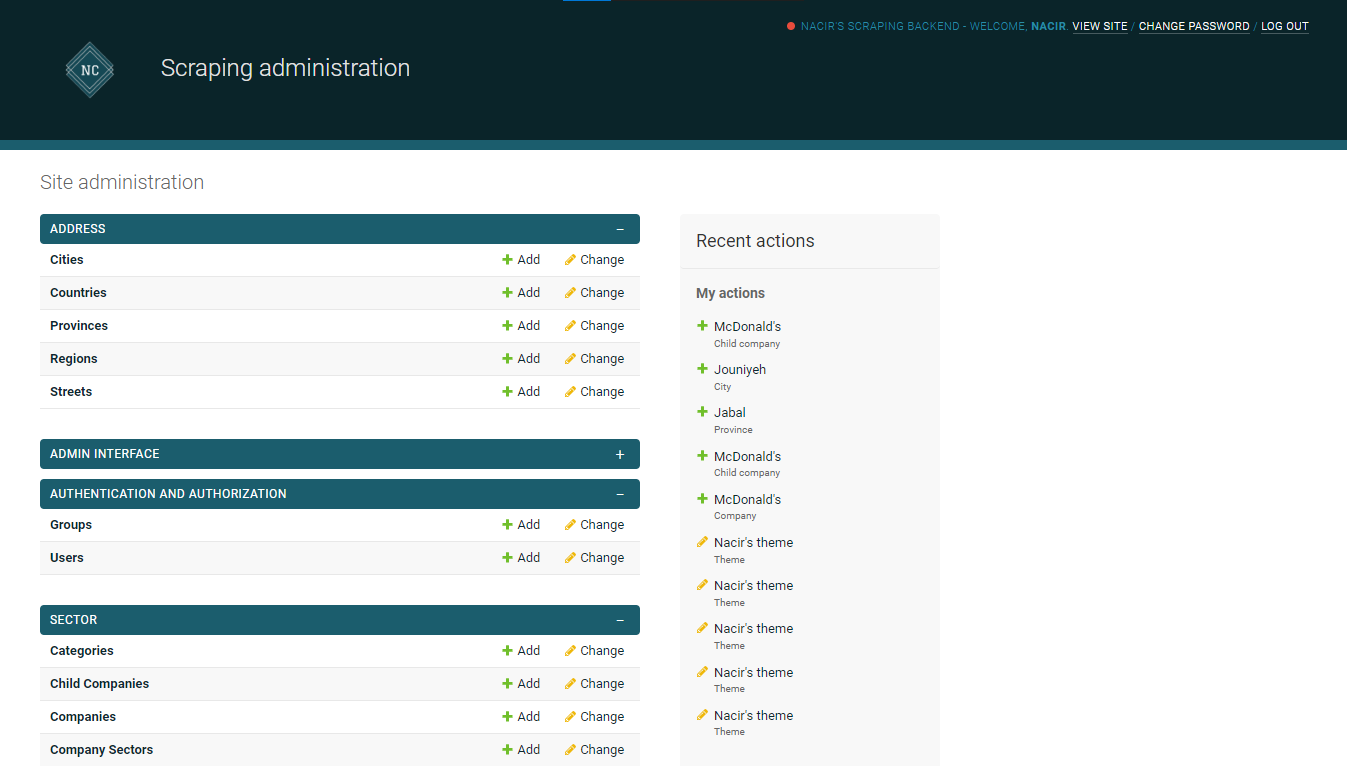Select the Provinces model label
The width and height of the screenshot is (1347, 766).
(x=78, y=325)
